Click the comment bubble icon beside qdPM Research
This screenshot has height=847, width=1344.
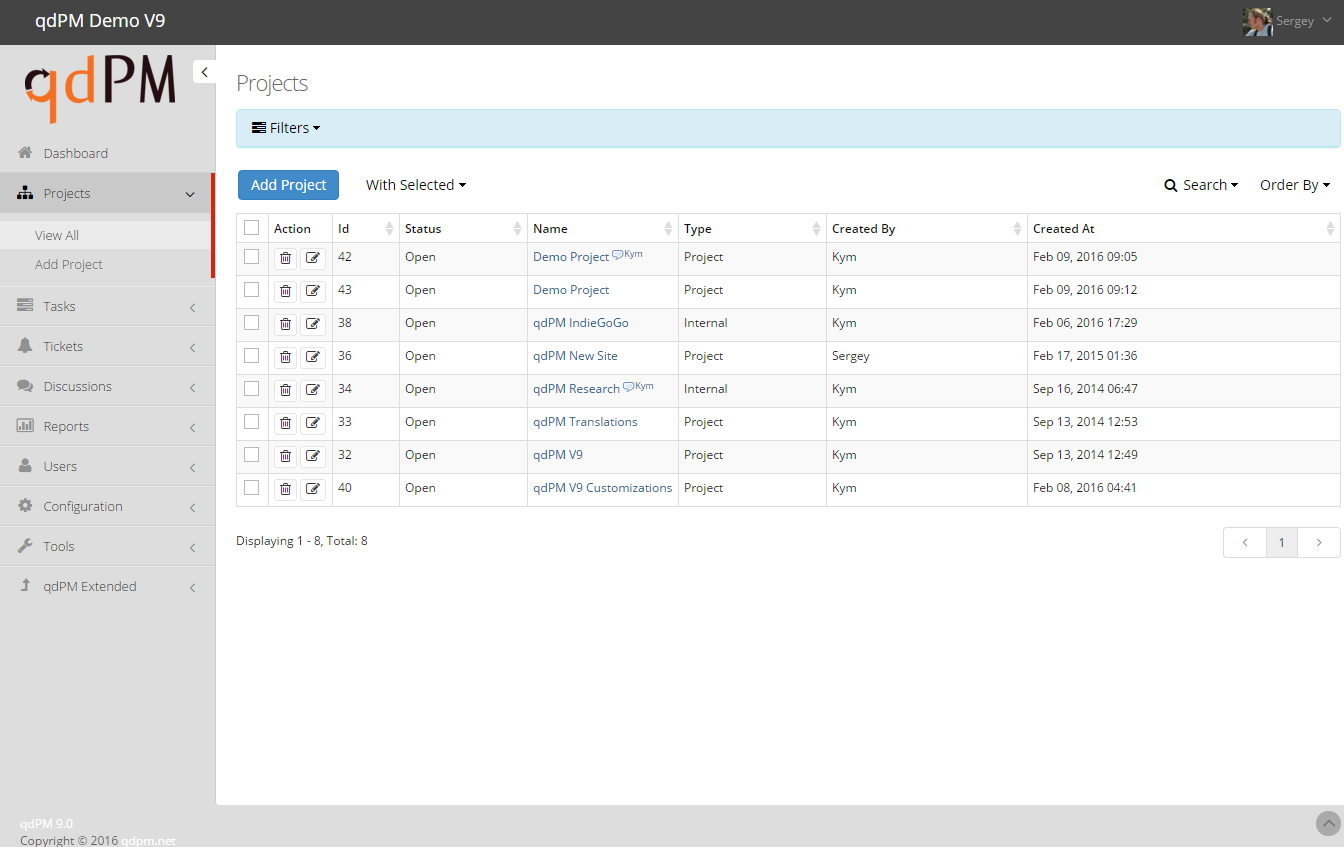point(628,387)
